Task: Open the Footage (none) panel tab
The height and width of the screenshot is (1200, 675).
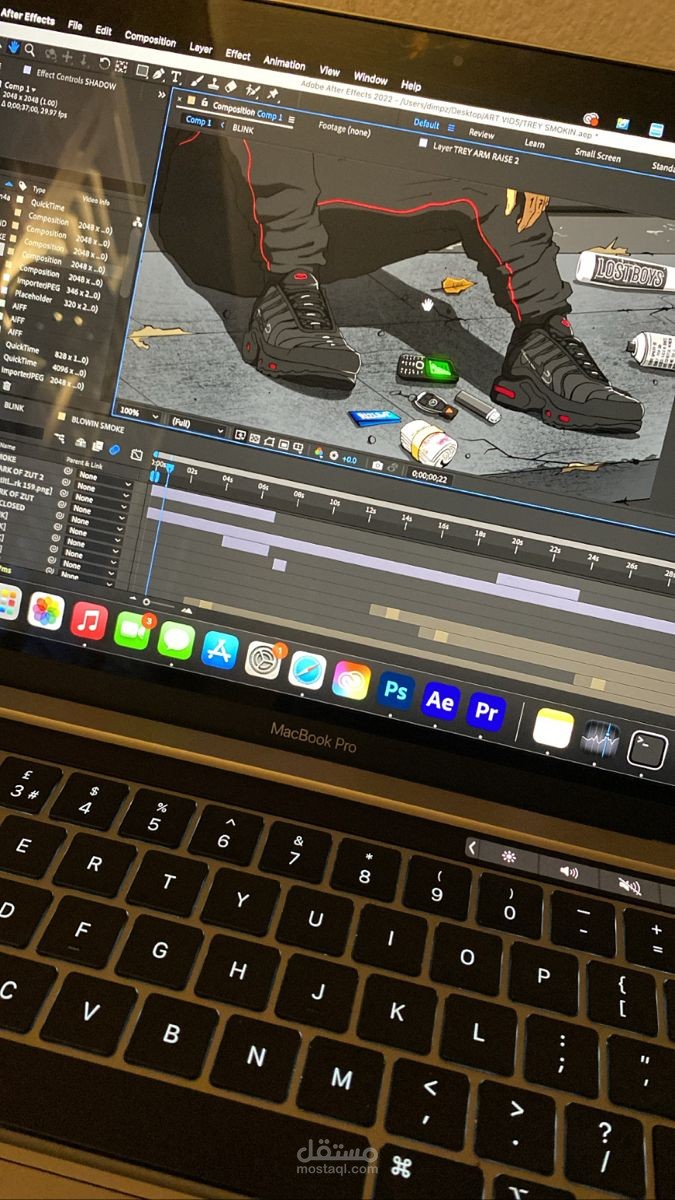Action: click(x=344, y=130)
